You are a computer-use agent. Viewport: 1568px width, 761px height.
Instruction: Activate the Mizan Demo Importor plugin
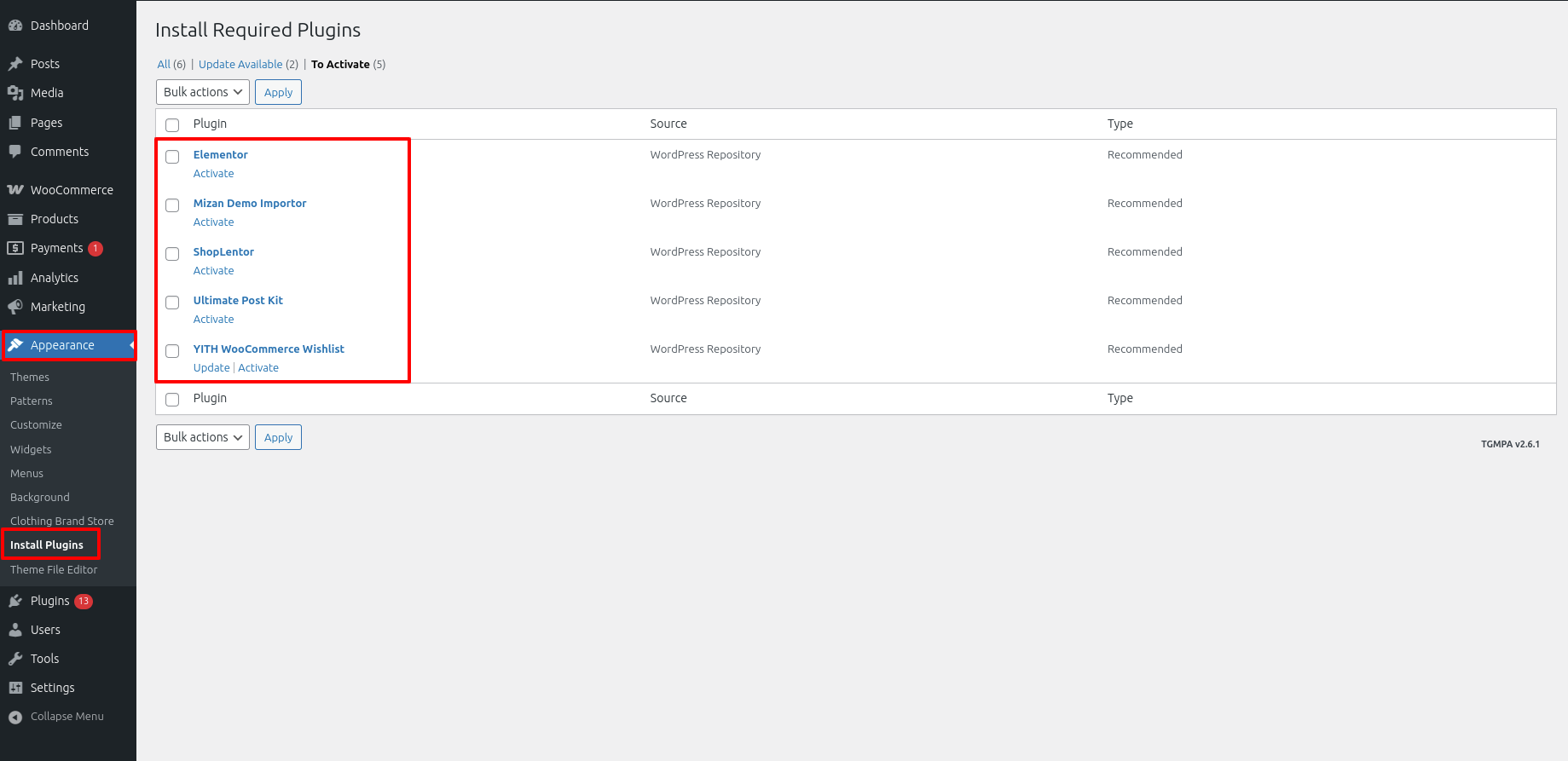click(x=213, y=222)
